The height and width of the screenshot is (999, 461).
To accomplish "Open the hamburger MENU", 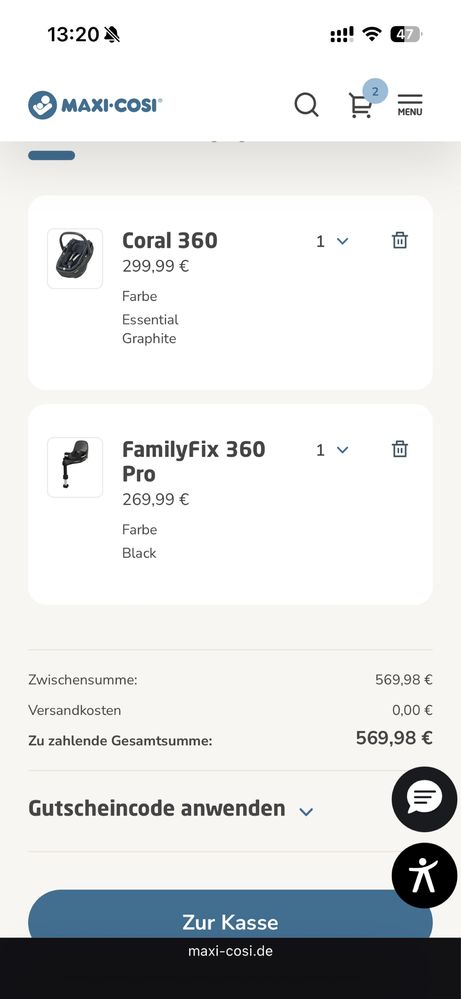I will pyautogui.click(x=410, y=105).
